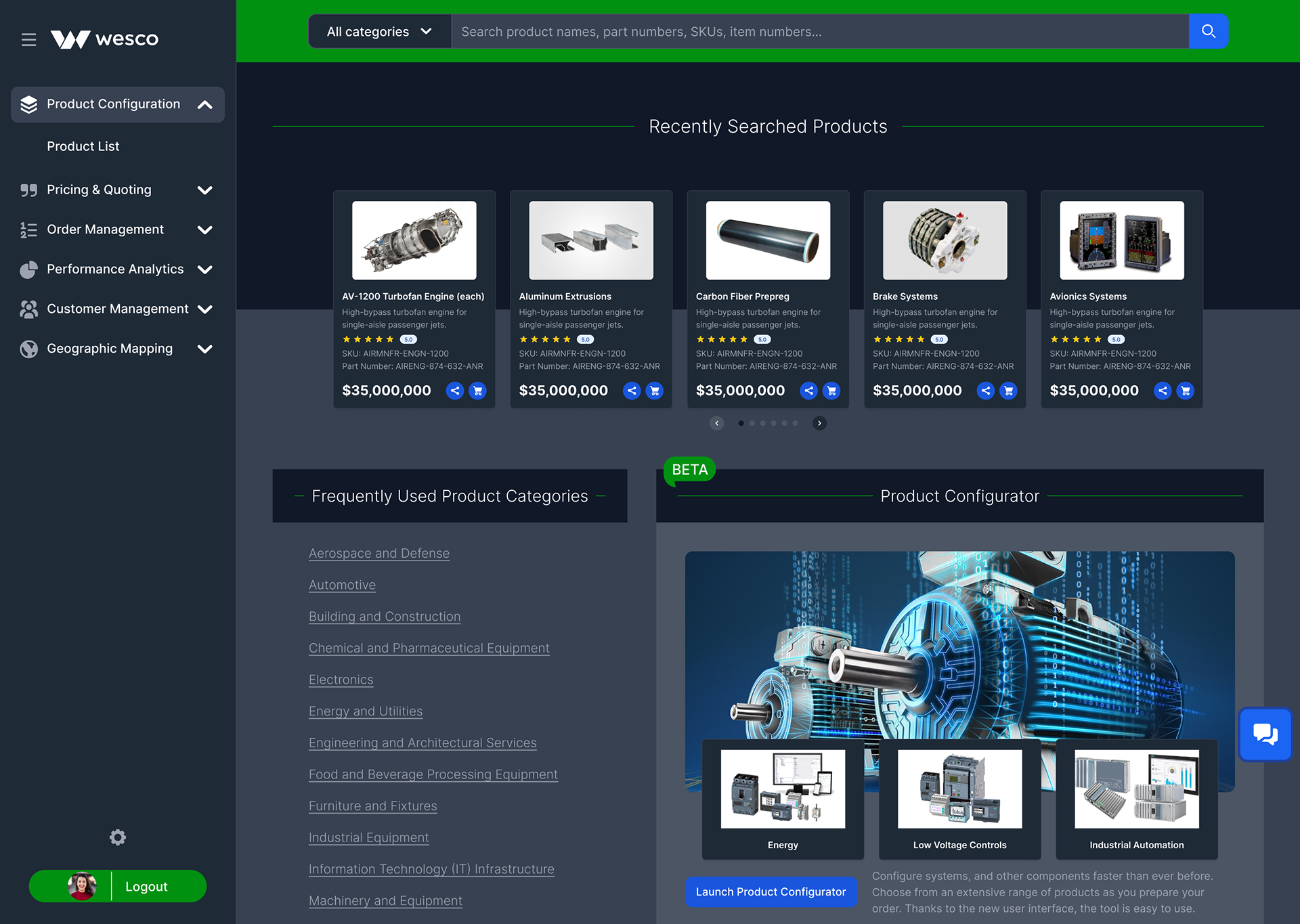Open the hamburger menu icon
The height and width of the screenshot is (924, 1300).
[x=28, y=39]
